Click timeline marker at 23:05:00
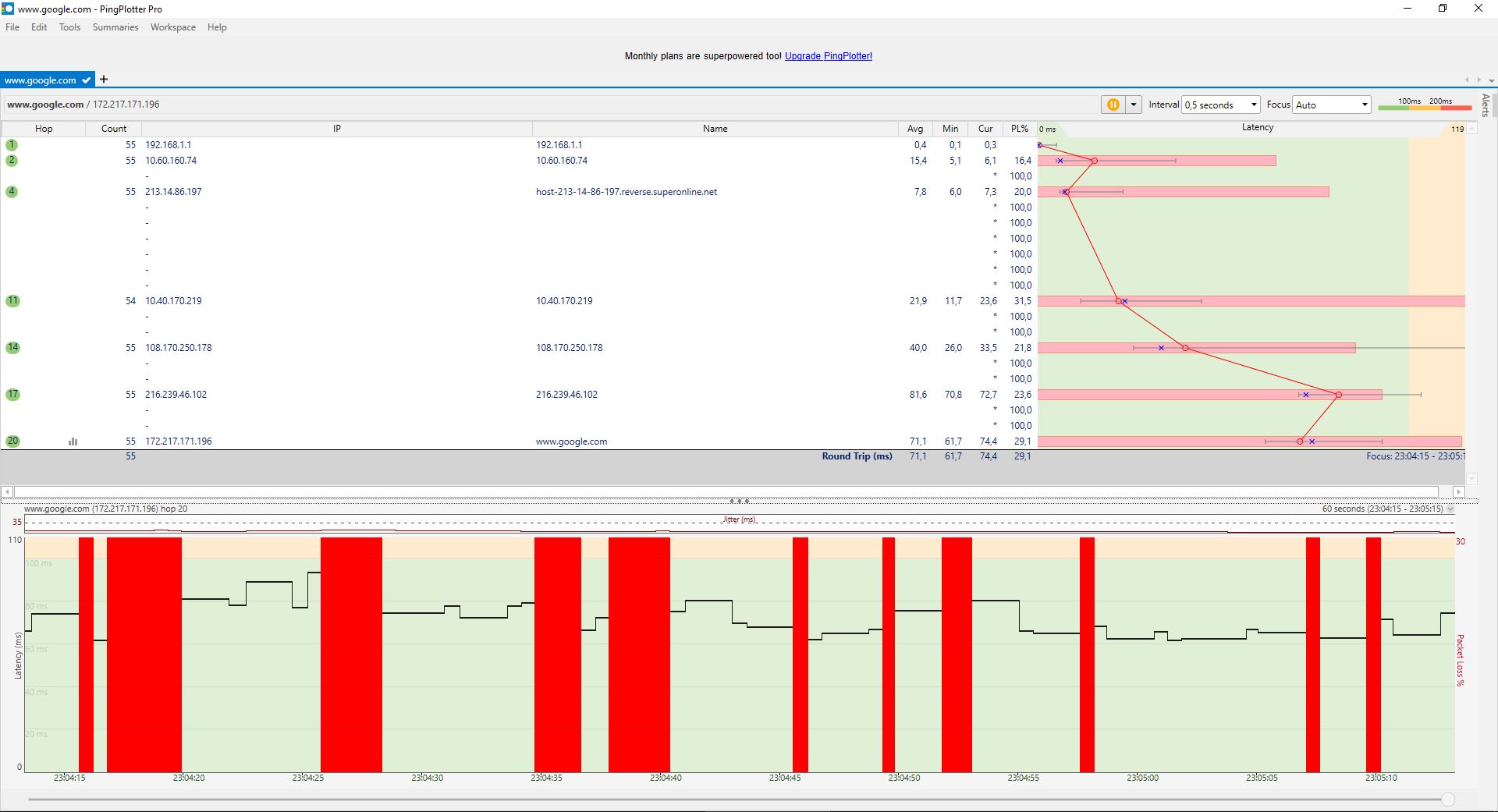 coord(1142,778)
